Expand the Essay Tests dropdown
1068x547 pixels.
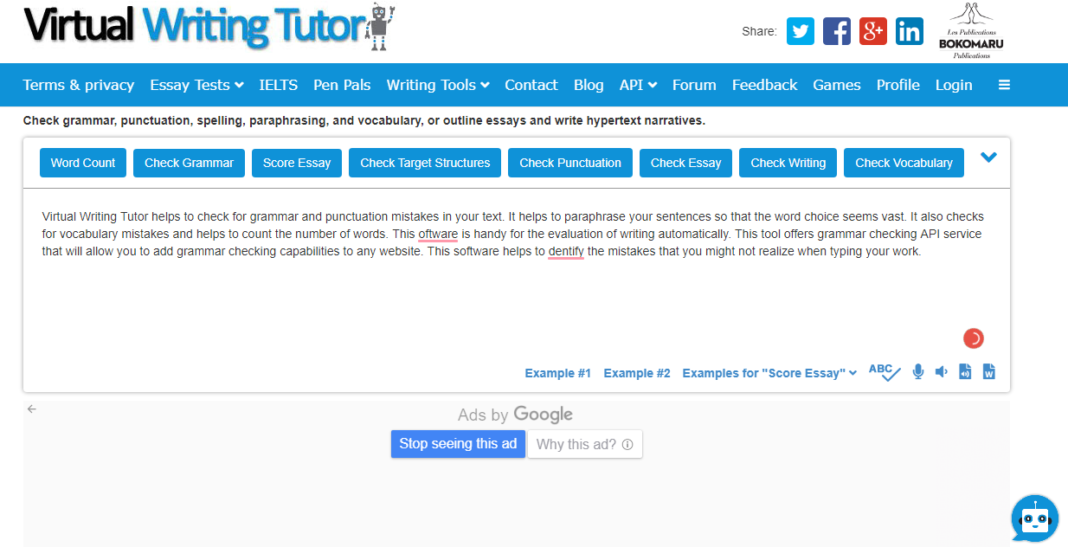[x=197, y=85]
